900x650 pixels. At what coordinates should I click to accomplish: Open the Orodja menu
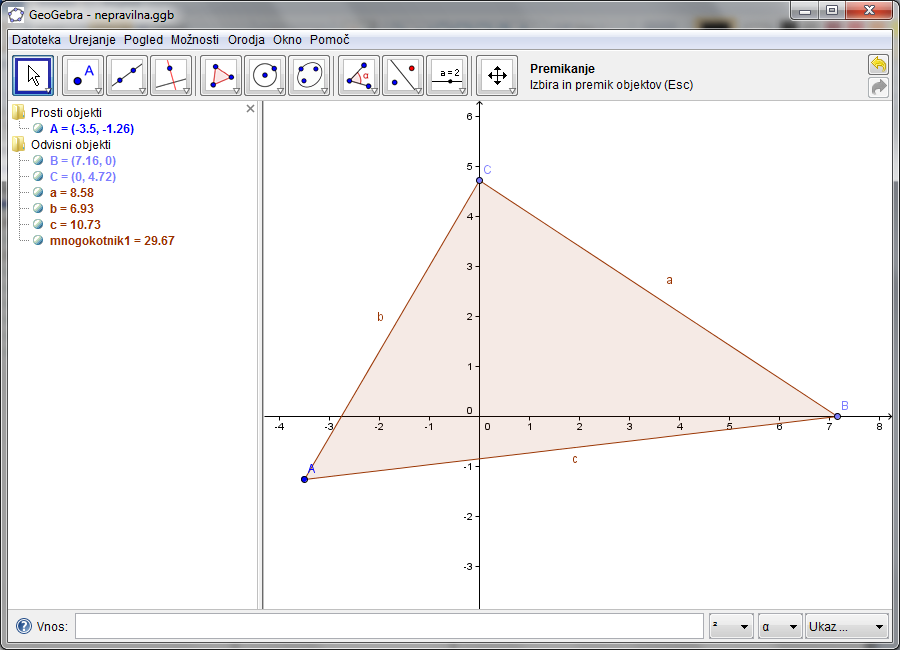246,40
